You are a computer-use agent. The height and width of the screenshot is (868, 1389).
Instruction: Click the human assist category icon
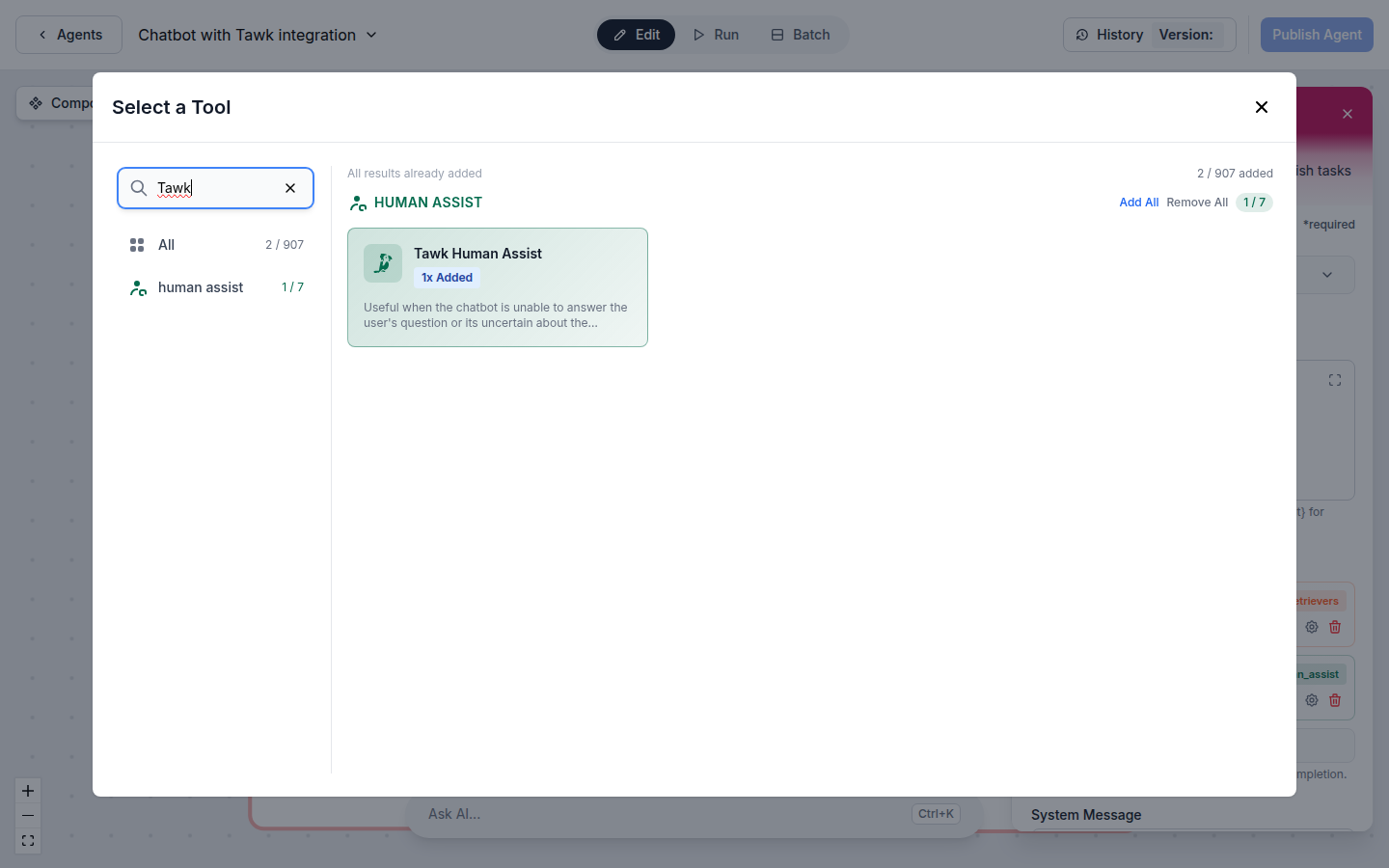[138, 286]
